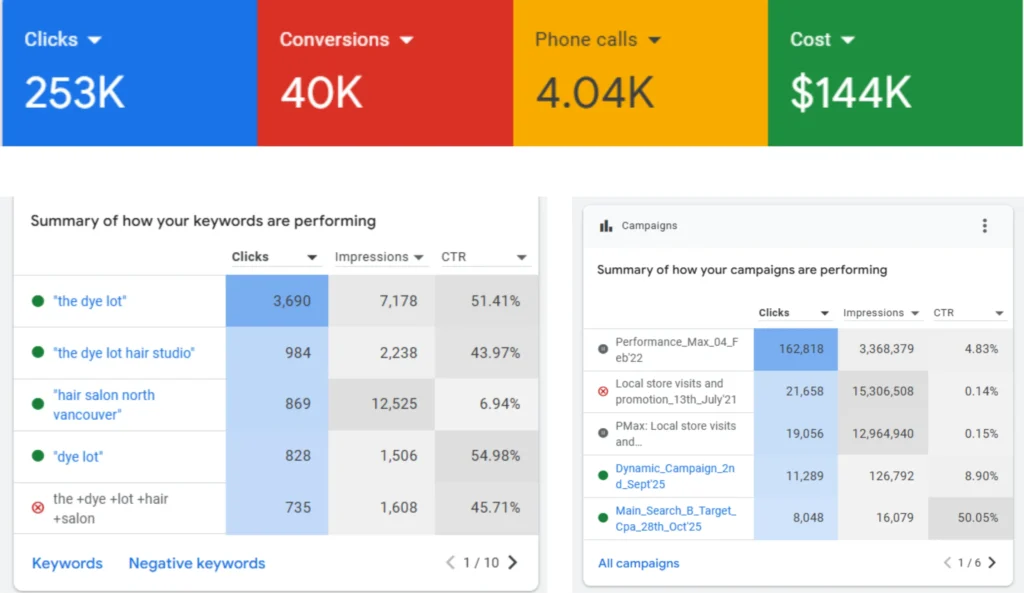1024x593 pixels.
Task: Click previous page arrow in campaigns card
Action: pyautogui.click(x=948, y=563)
